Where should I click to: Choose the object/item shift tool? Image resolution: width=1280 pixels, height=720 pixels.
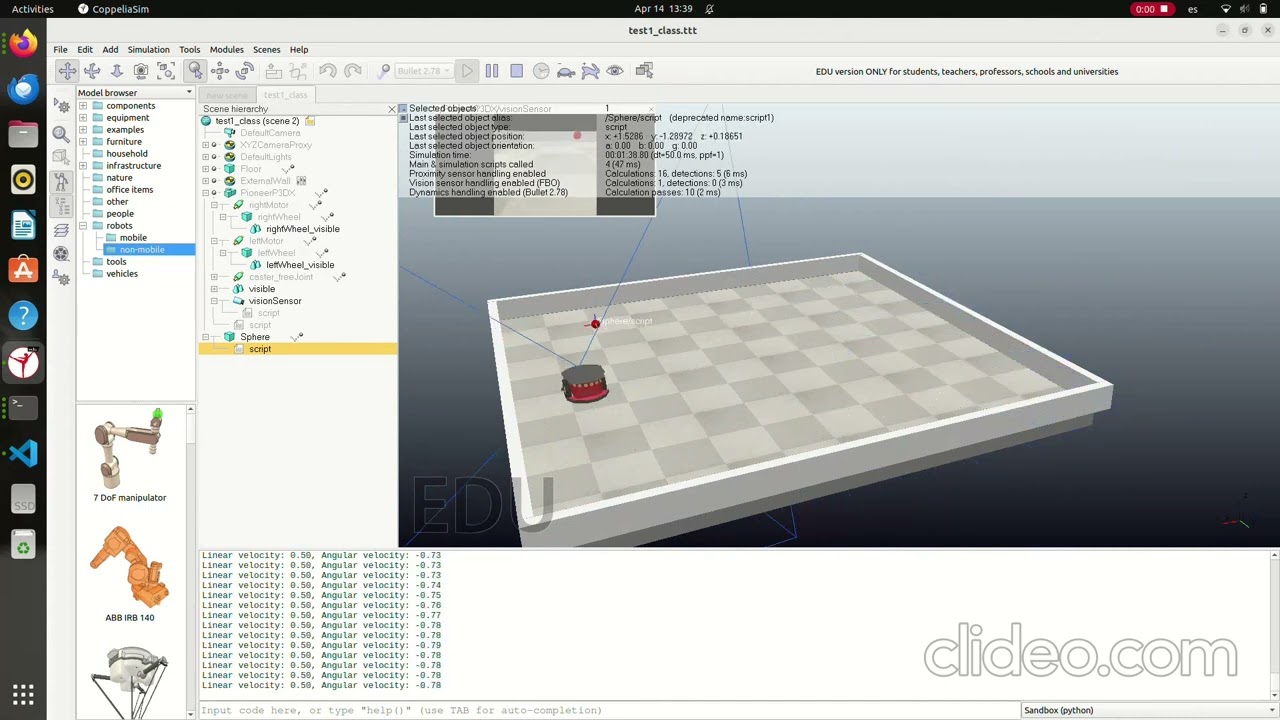point(220,71)
